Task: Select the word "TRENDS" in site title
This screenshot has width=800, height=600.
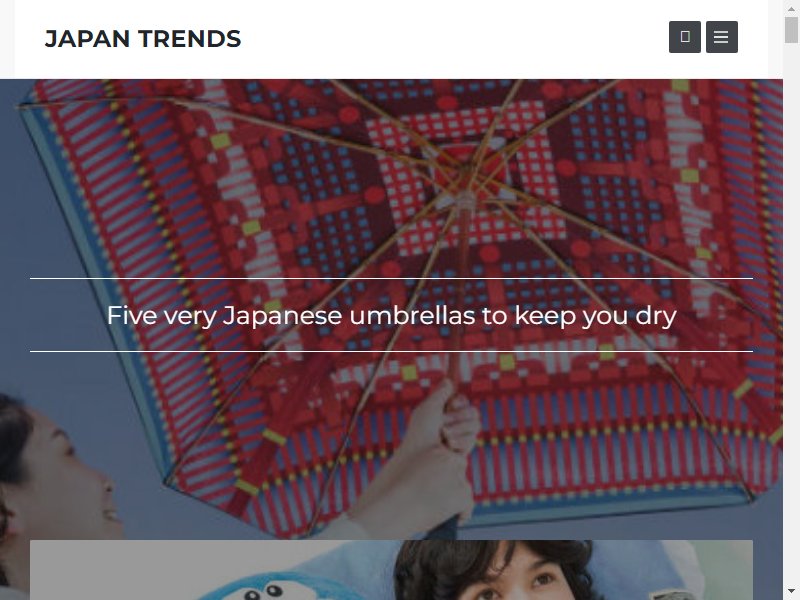Action: (189, 39)
